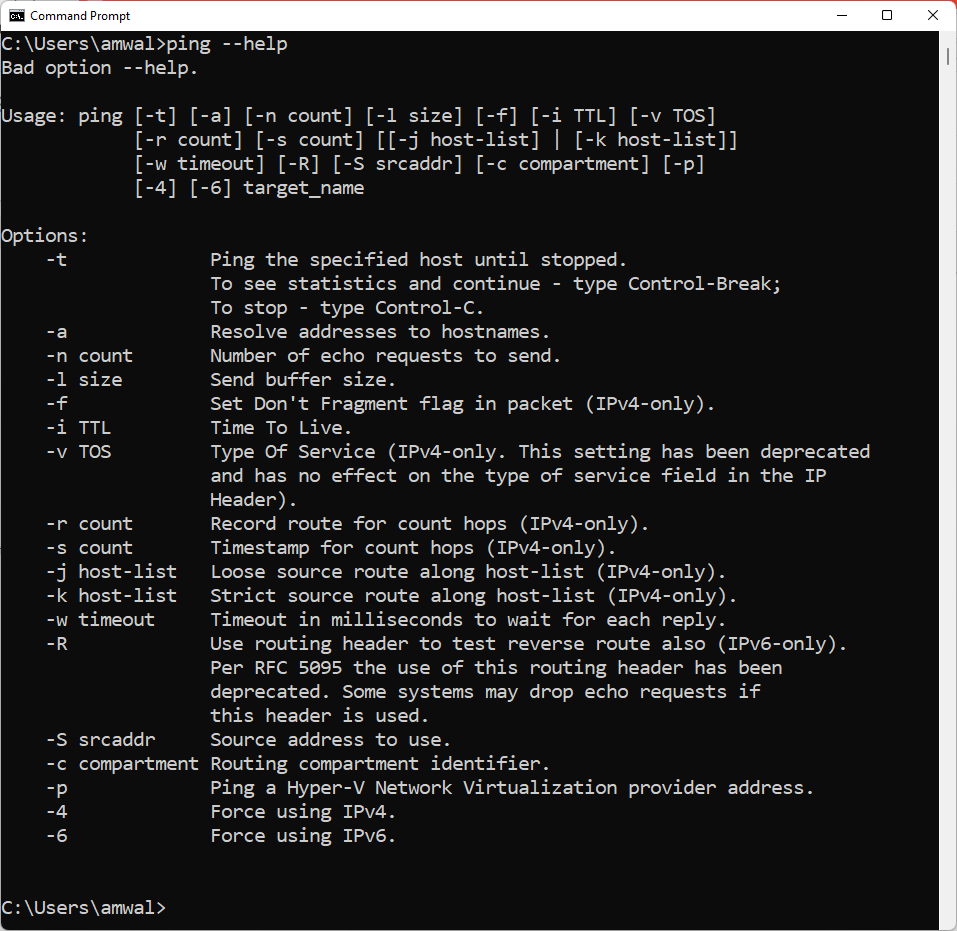Image resolution: width=957 pixels, height=931 pixels.
Task: Click the vertical scrollbar thumb
Action: click(948, 57)
